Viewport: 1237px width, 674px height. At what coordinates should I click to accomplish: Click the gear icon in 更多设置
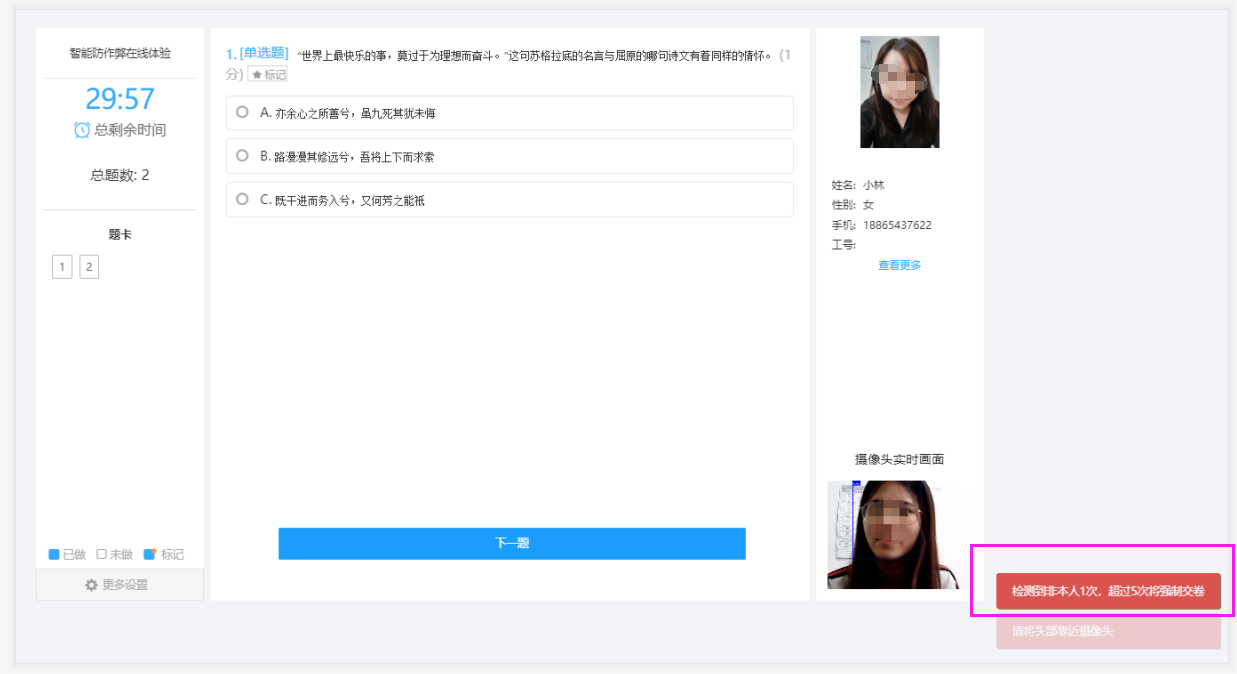pos(91,585)
